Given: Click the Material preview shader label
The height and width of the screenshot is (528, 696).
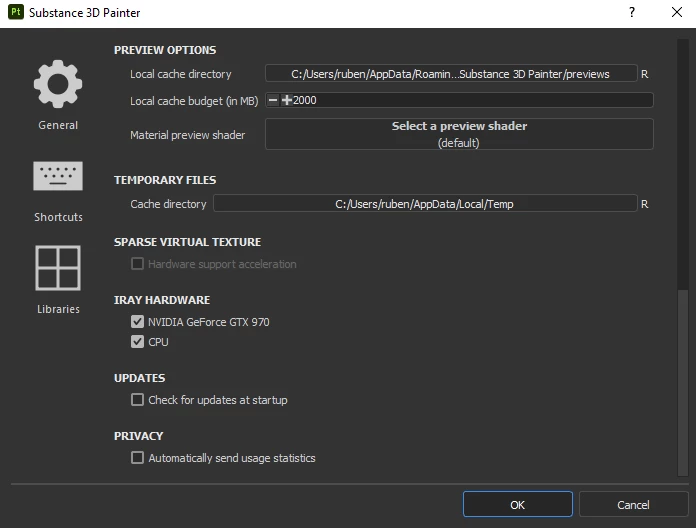Looking at the screenshot, I should (187, 135).
